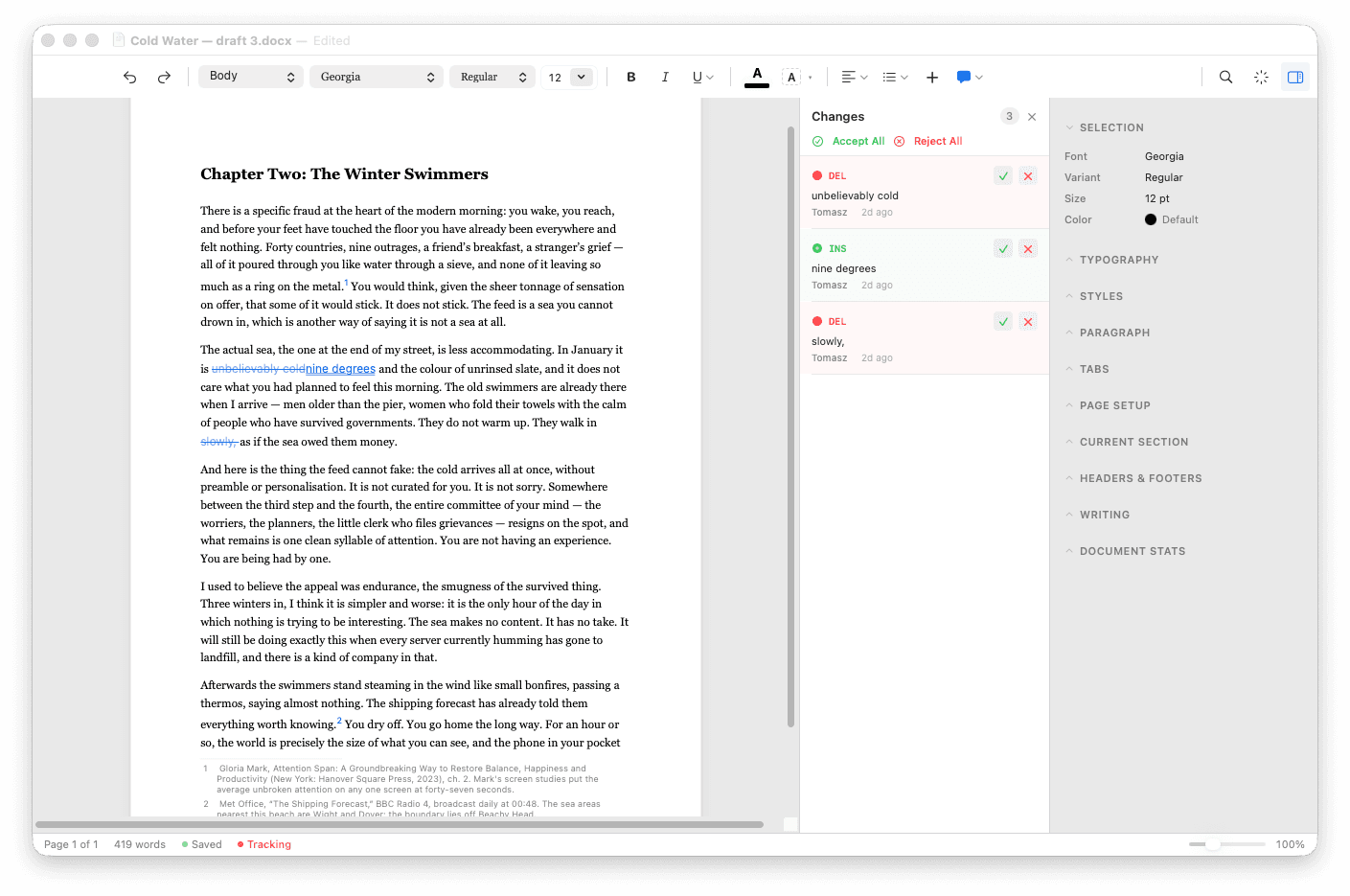This screenshot has height=896, width=1350.
Task: Expand the Typography section
Action: pyautogui.click(x=1111, y=260)
